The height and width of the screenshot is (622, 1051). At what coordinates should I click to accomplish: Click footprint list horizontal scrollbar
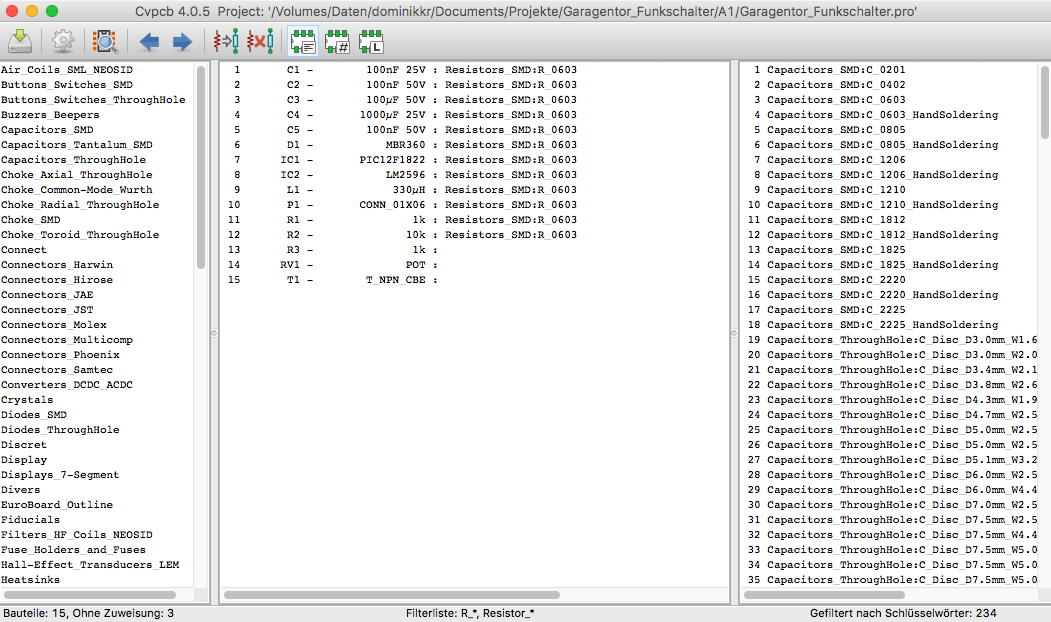[824, 595]
